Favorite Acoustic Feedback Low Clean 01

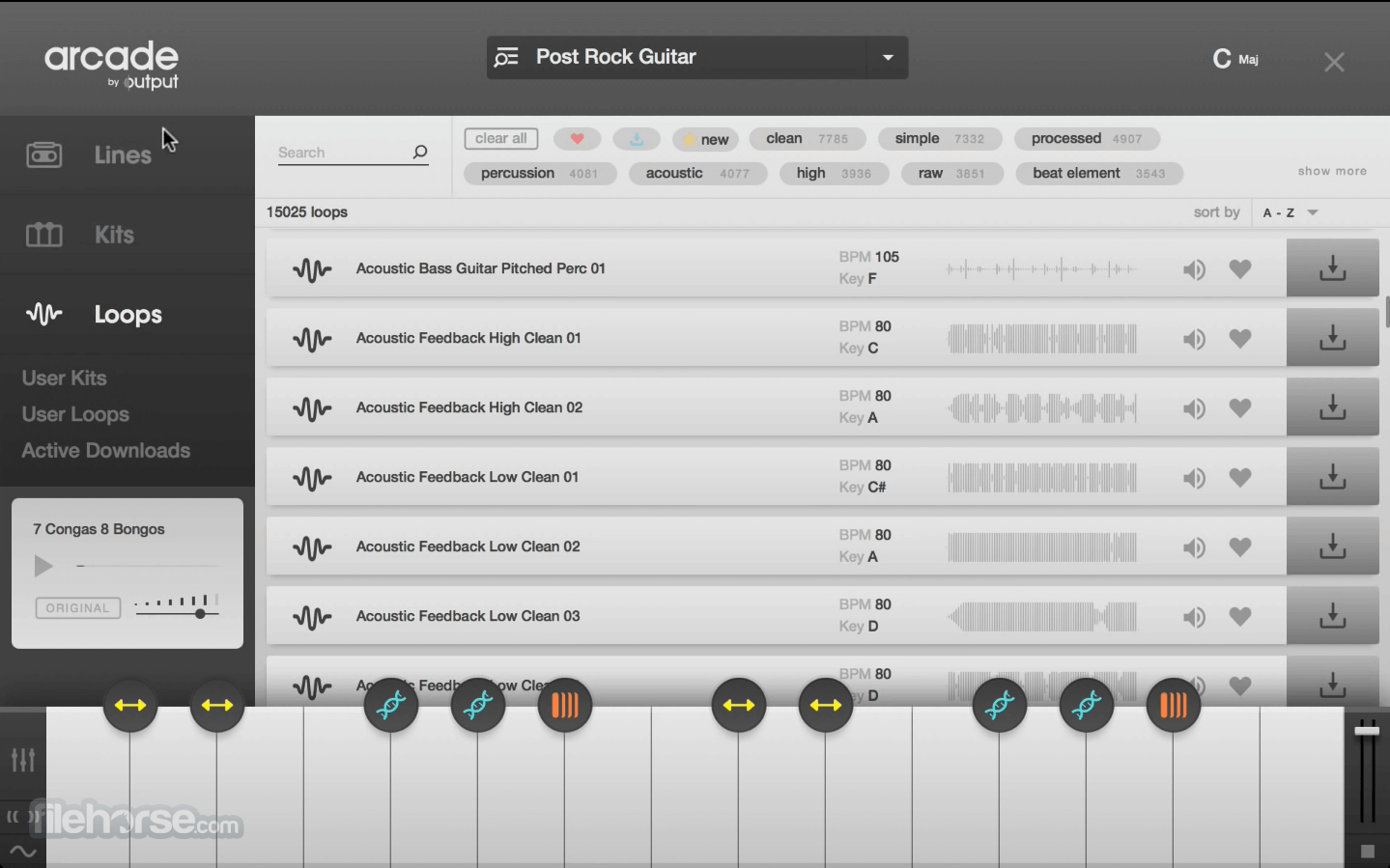pyautogui.click(x=1240, y=478)
